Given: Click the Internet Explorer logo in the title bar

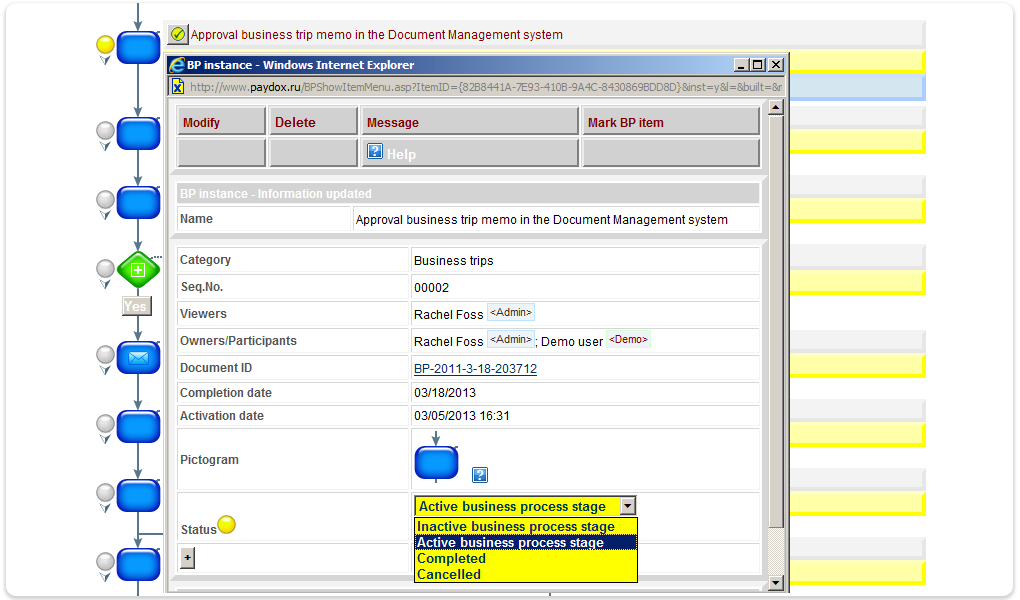Looking at the screenshot, I should [x=176, y=65].
